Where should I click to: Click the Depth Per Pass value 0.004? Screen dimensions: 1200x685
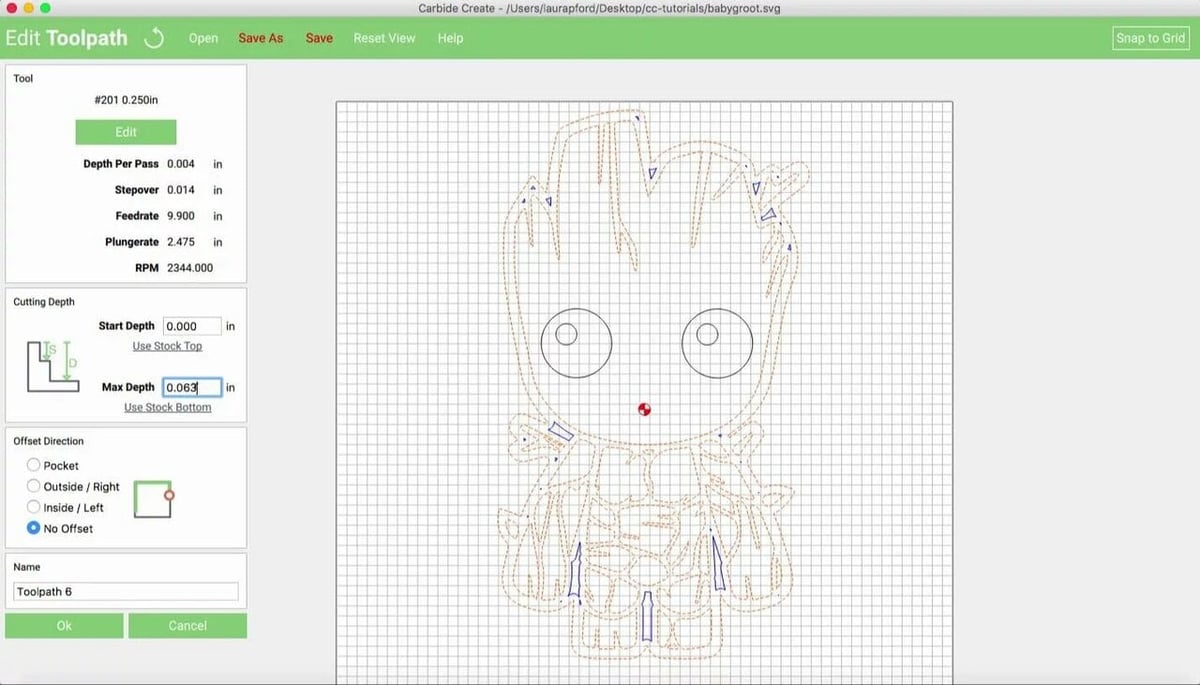coord(181,164)
